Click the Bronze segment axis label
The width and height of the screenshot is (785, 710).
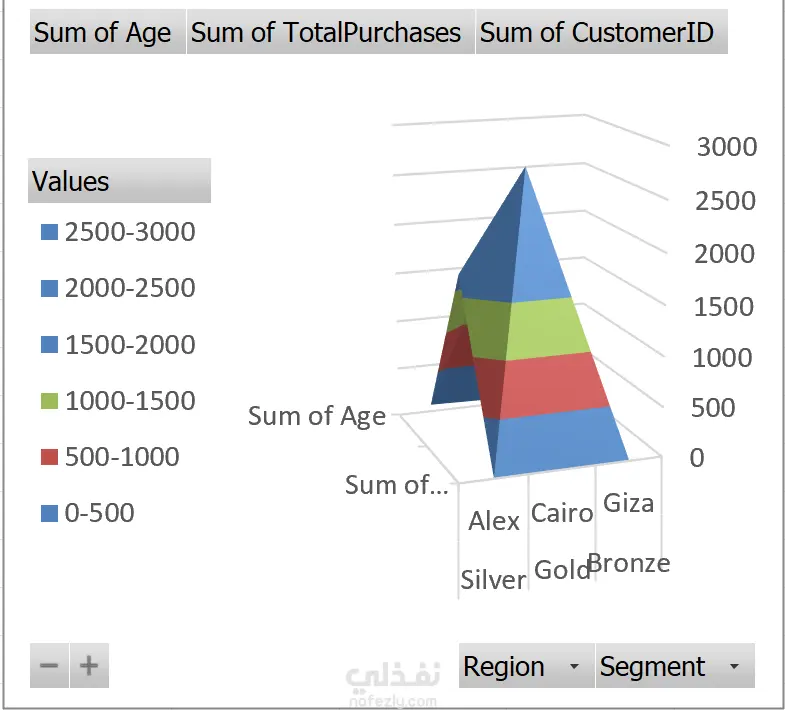click(x=628, y=564)
